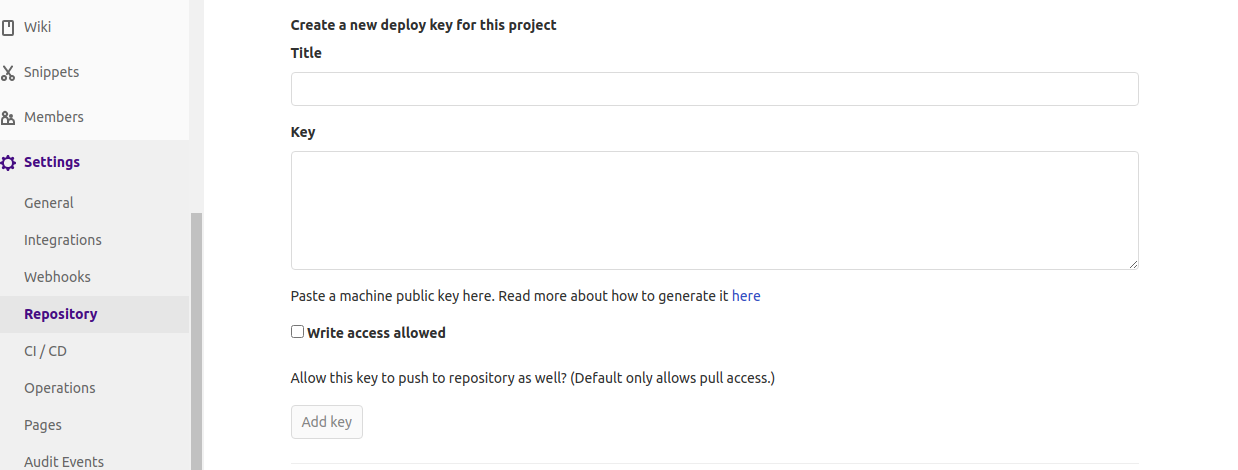Click the Key textarea resize handle

point(1133,264)
